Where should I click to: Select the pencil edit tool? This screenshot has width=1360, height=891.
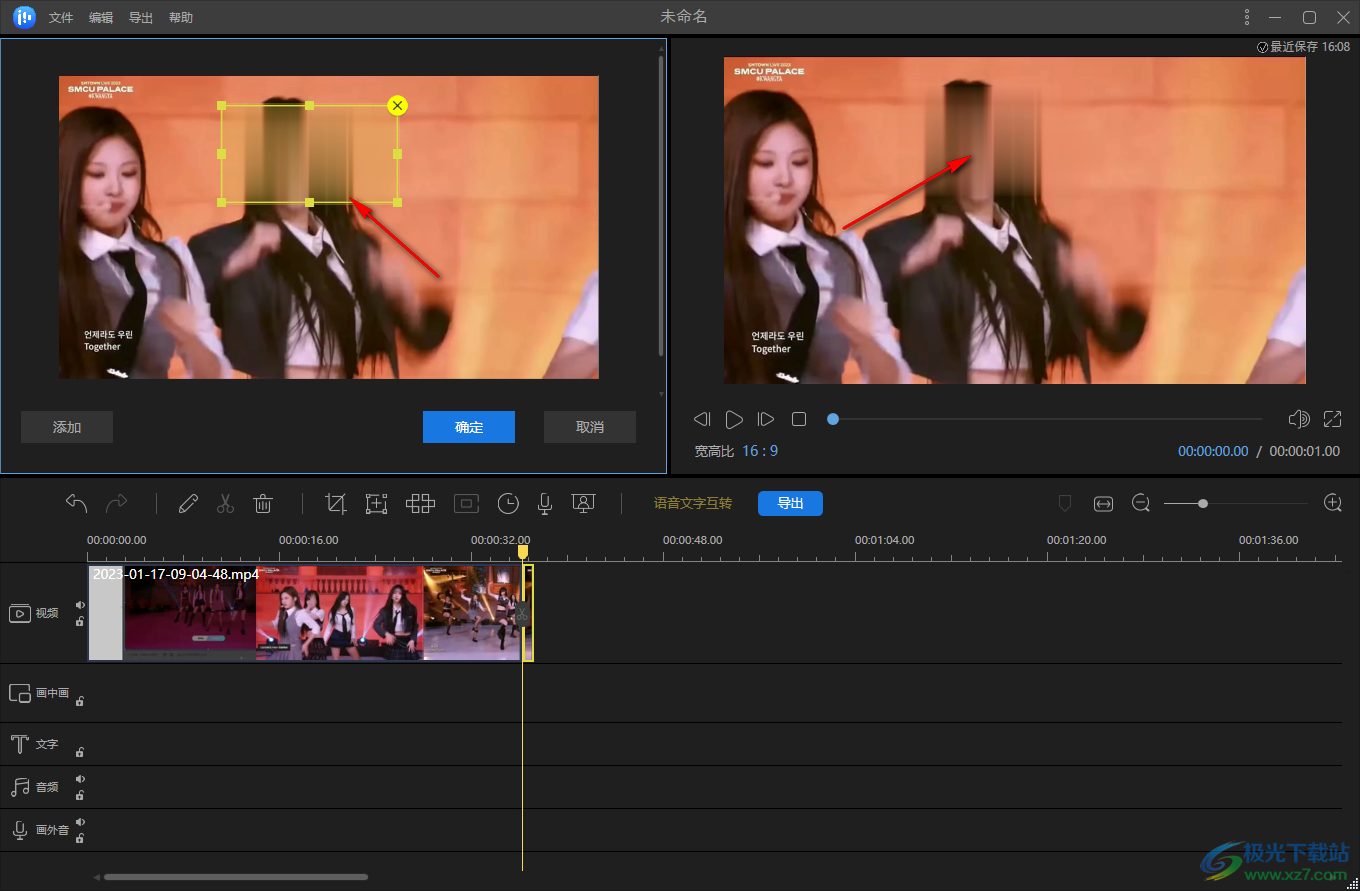pyautogui.click(x=188, y=504)
